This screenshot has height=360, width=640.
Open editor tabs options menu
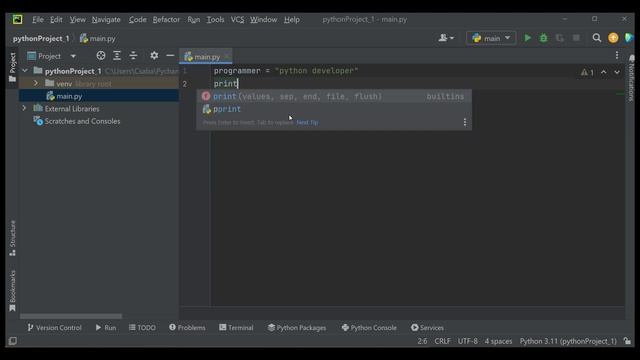pos(617,56)
